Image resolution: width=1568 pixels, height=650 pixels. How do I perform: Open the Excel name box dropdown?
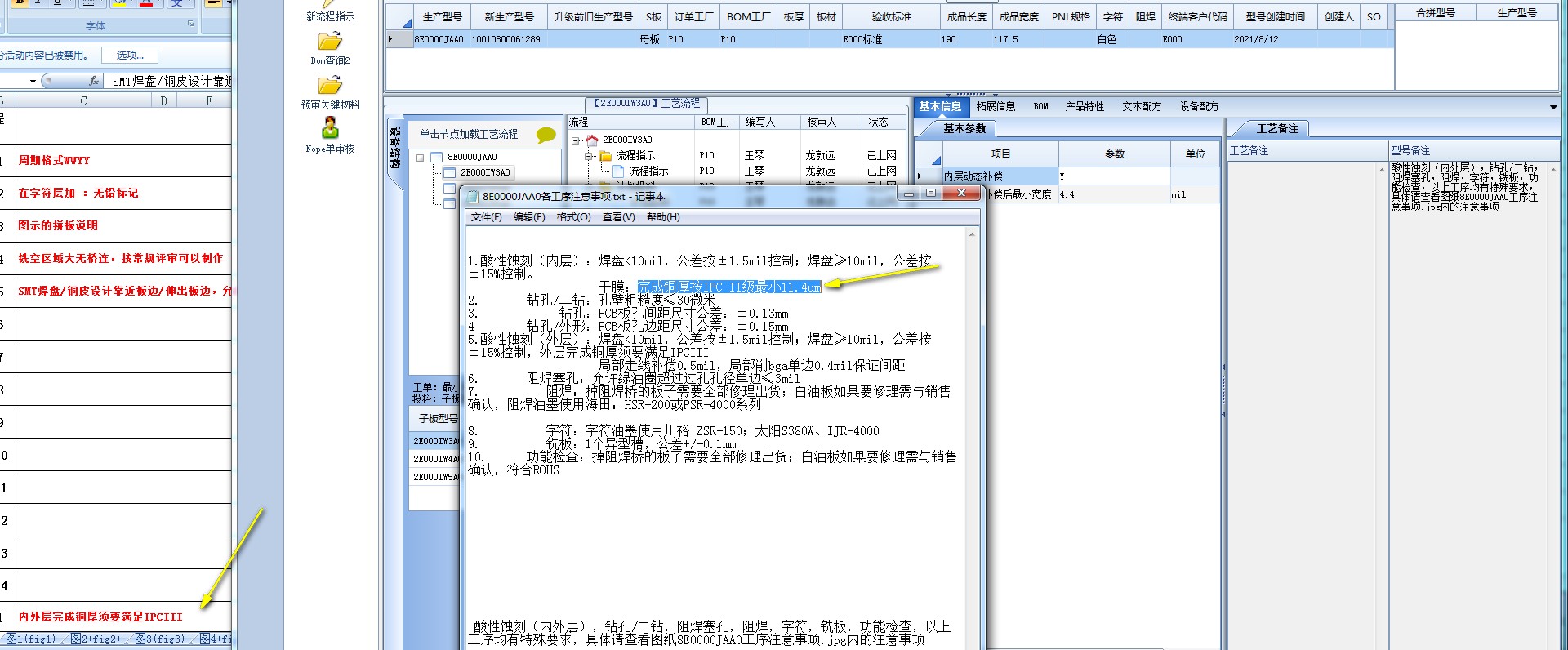click(x=33, y=82)
